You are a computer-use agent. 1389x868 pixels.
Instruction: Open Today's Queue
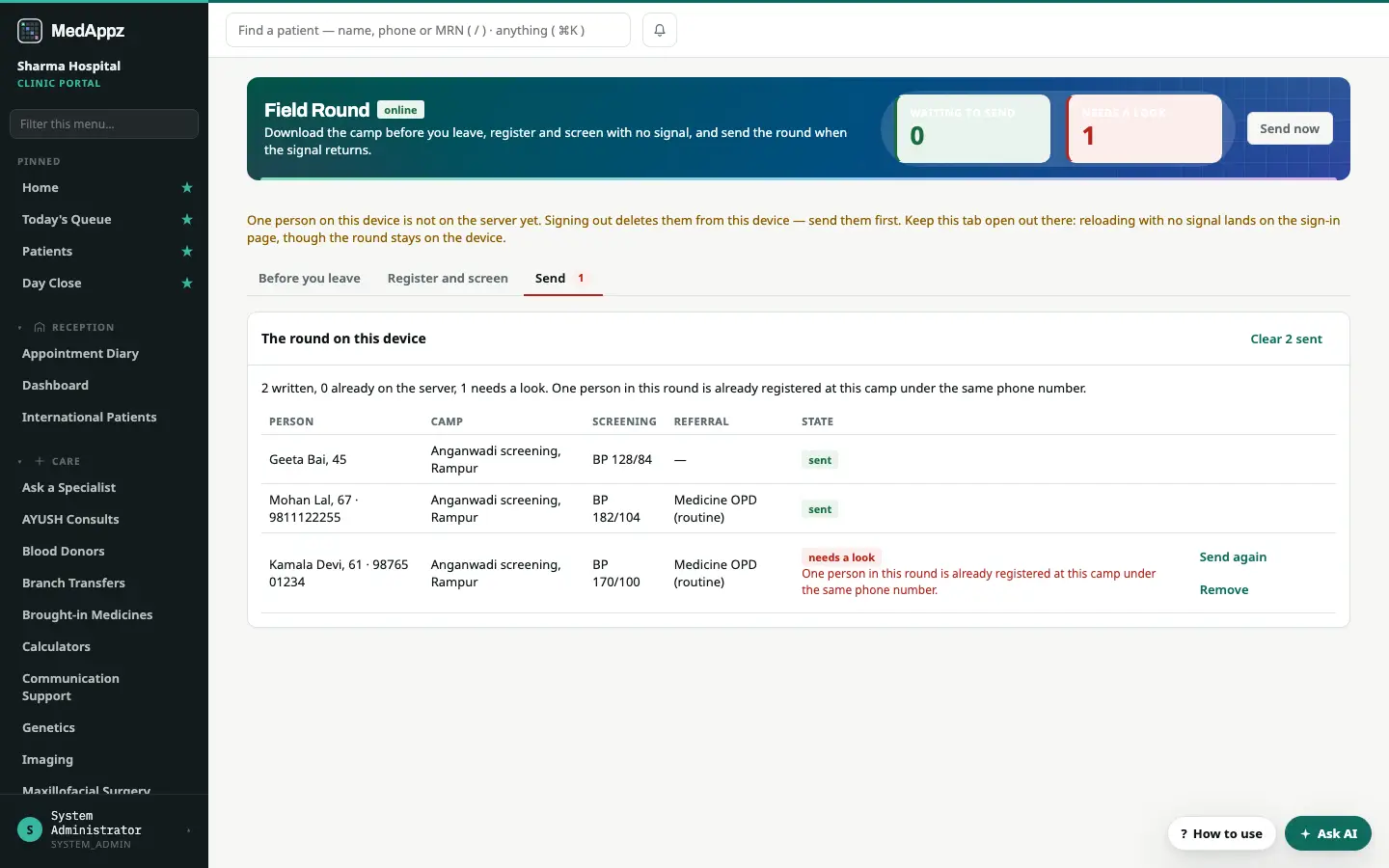pos(67,220)
